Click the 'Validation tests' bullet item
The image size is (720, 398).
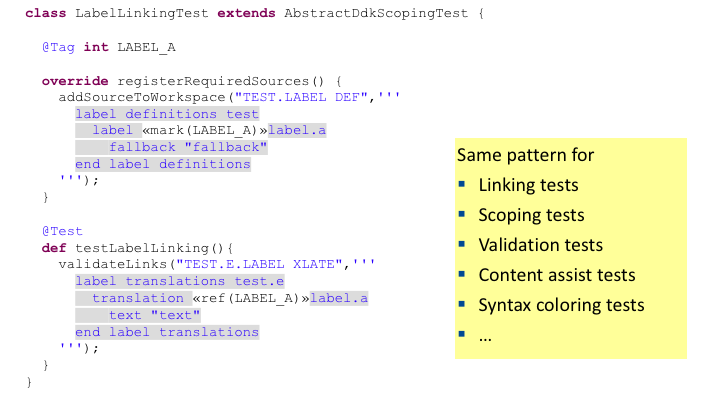pos(540,245)
